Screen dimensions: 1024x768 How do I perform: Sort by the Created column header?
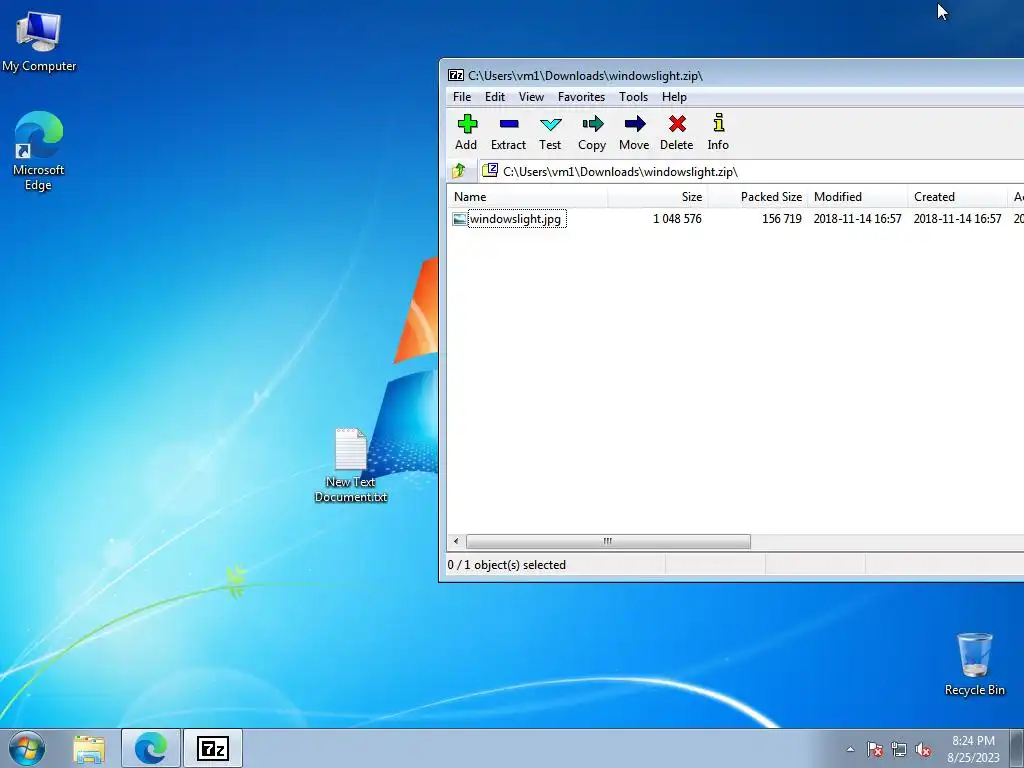coord(957,197)
